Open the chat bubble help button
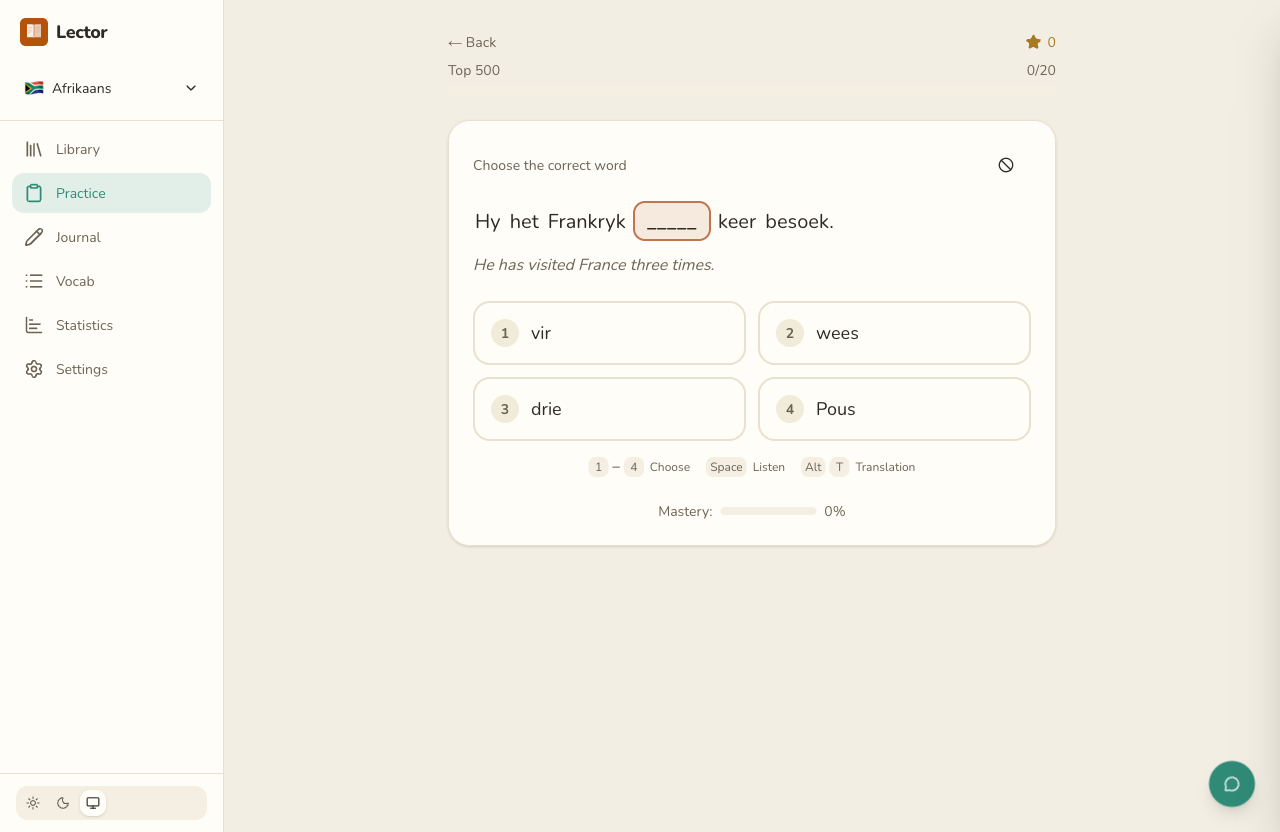The width and height of the screenshot is (1280, 832). point(1232,784)
